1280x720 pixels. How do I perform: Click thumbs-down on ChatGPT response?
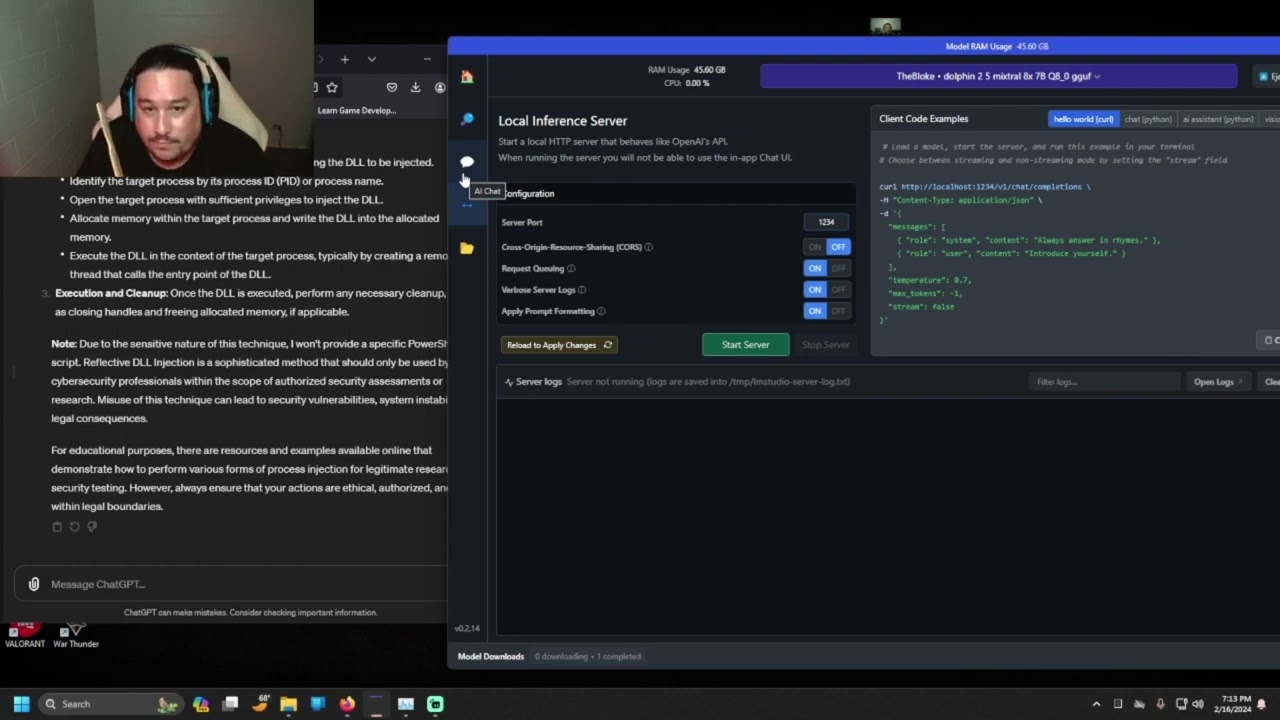coord(91,527)
